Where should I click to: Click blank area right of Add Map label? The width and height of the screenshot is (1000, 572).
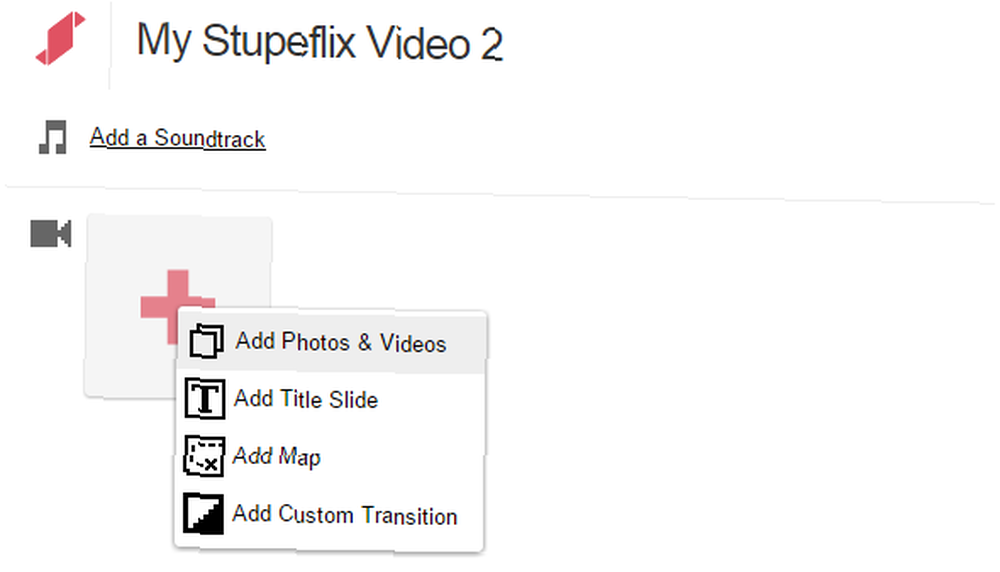tap(402, 457)
